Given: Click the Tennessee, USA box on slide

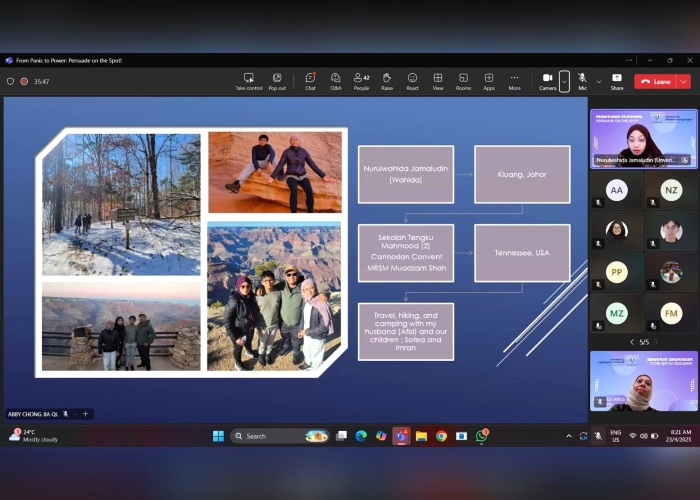Looking at the screenshot, I should pos(522,253).
